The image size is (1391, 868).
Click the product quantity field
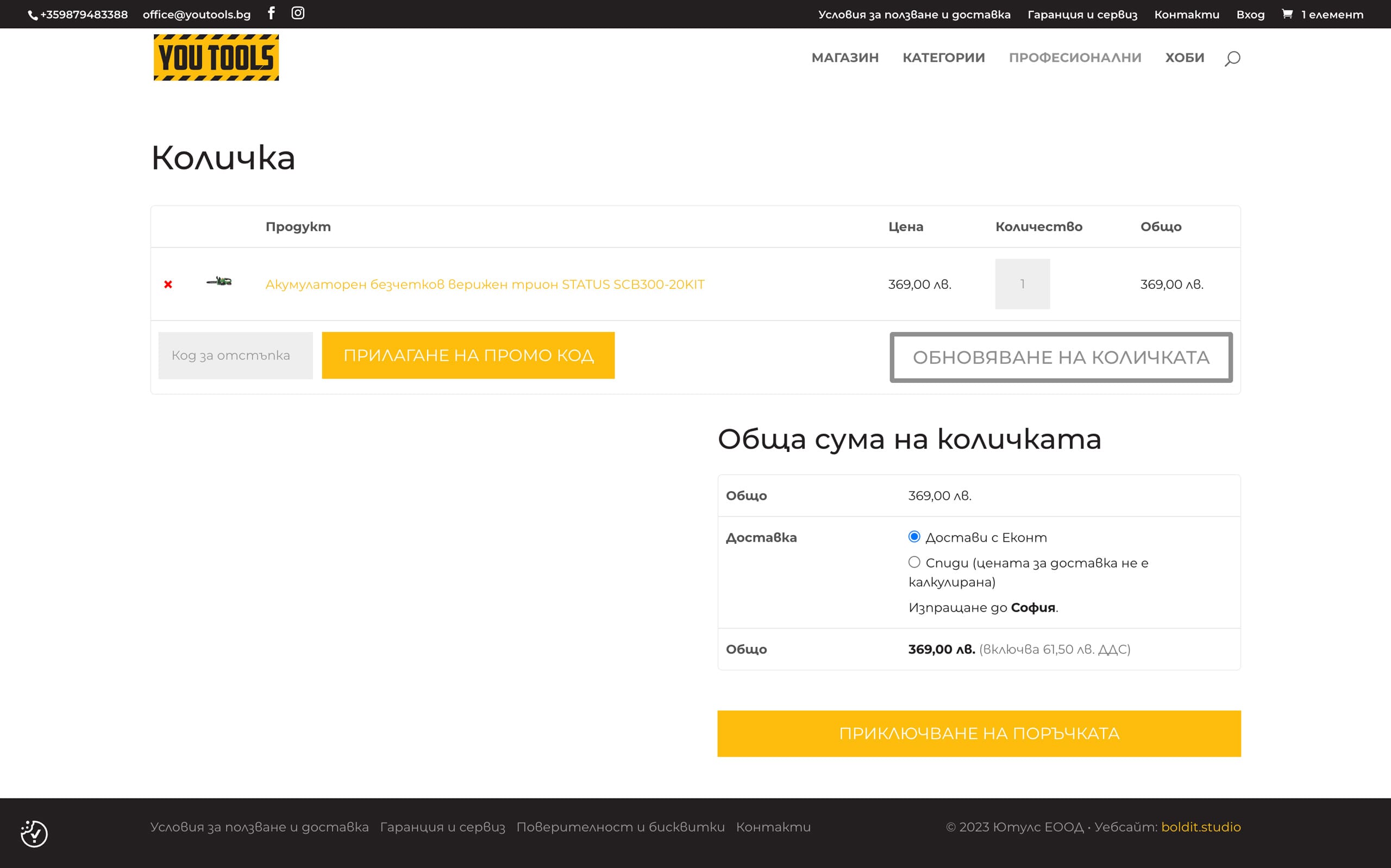point(1022,284)
